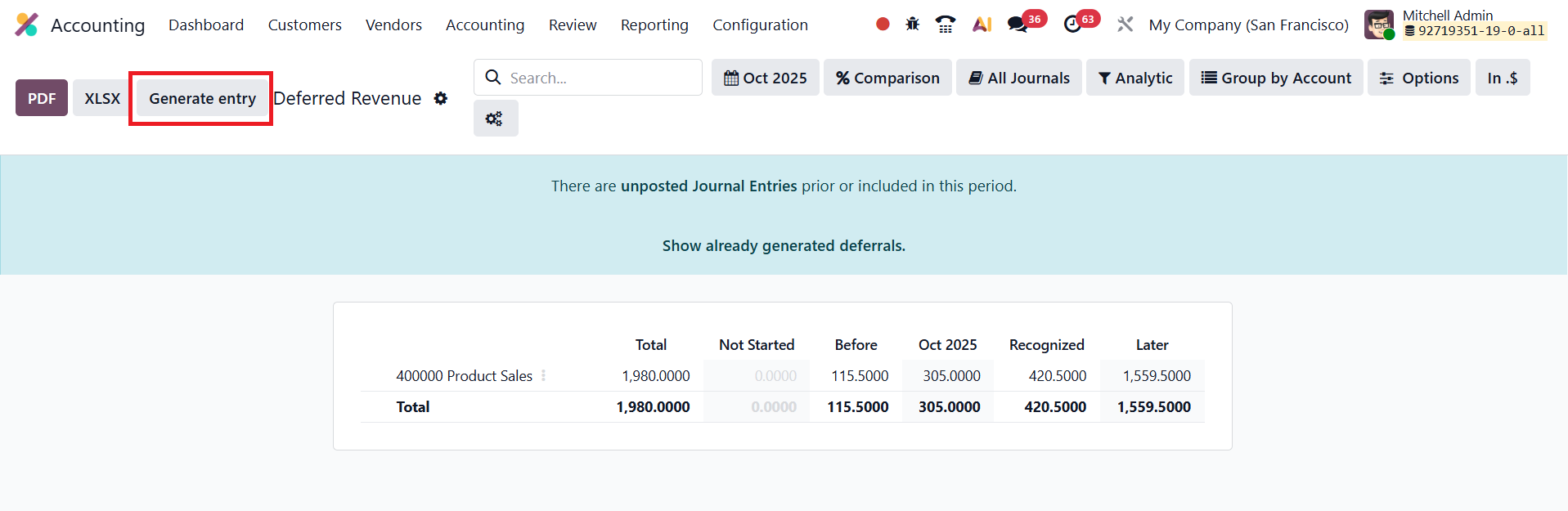Toggle Group by Account grouping
This screenshot has width=1568, height=511.
(1275, 78)
